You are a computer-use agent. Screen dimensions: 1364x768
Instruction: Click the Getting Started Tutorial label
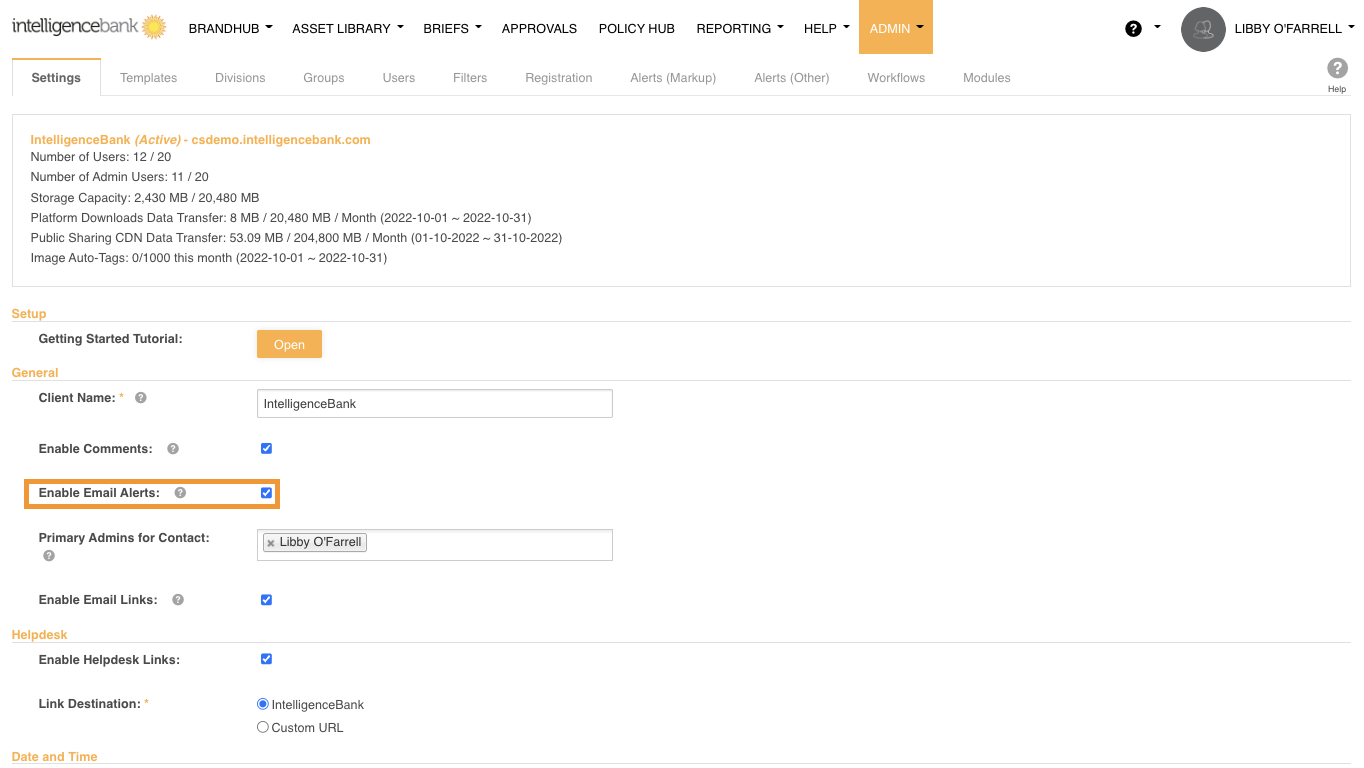(111, 339)
